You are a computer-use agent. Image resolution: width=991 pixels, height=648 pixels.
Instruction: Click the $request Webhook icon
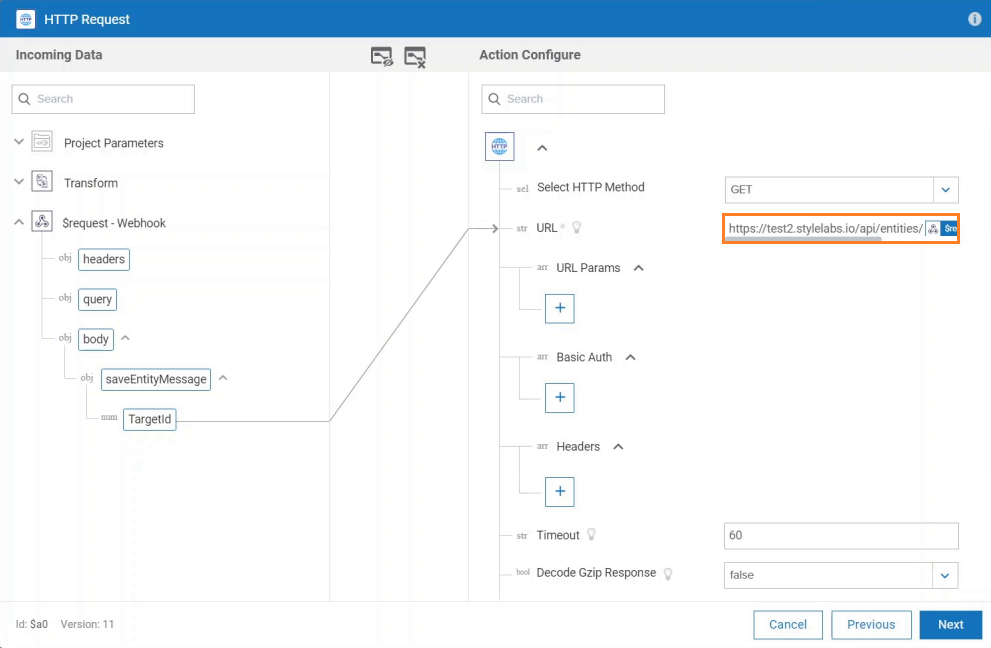click(x=42, y=222)
